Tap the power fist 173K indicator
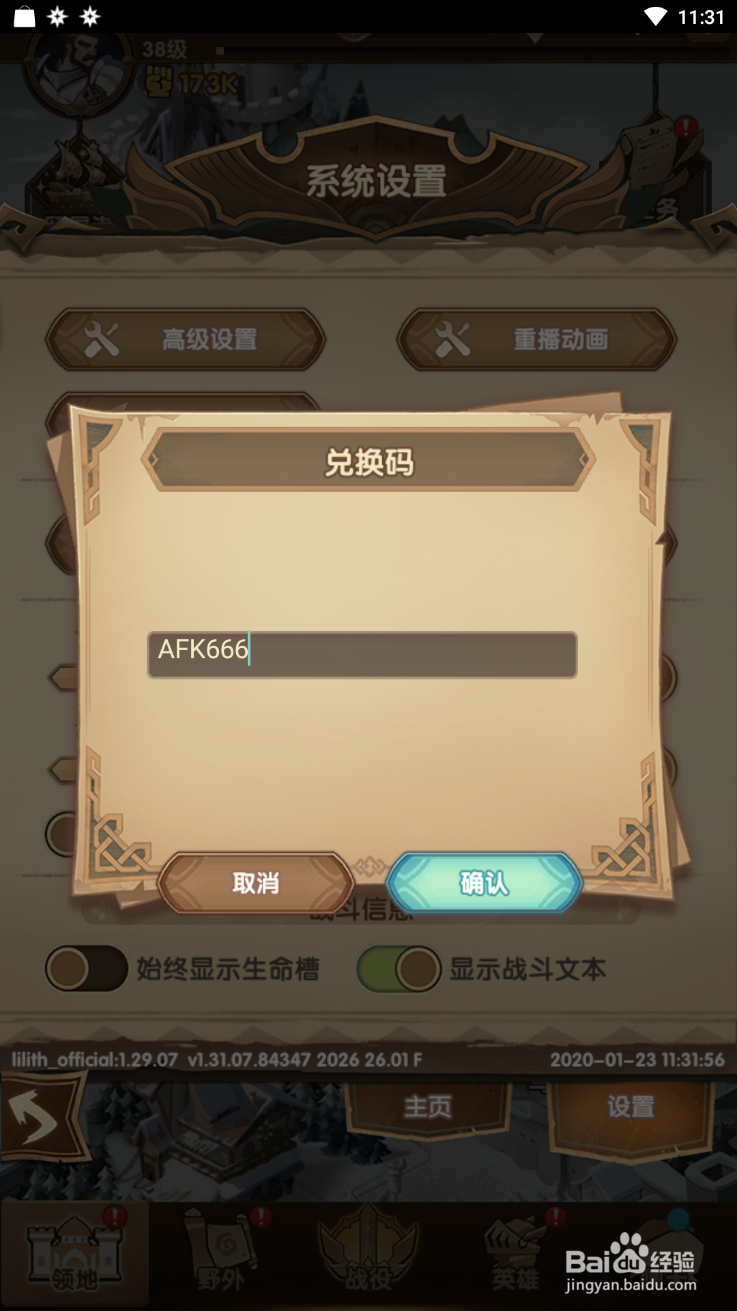 [x=191, y=85]
